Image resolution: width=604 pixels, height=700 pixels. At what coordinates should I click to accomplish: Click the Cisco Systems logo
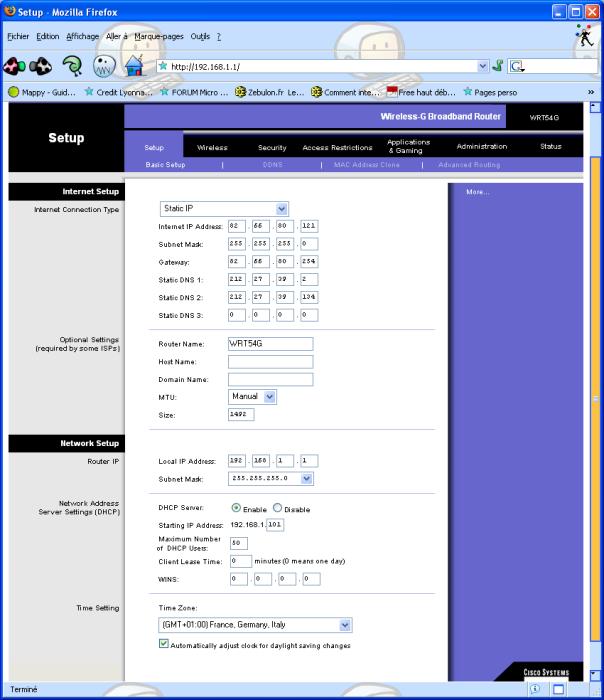pyautogui.click(x=546, y=672)
